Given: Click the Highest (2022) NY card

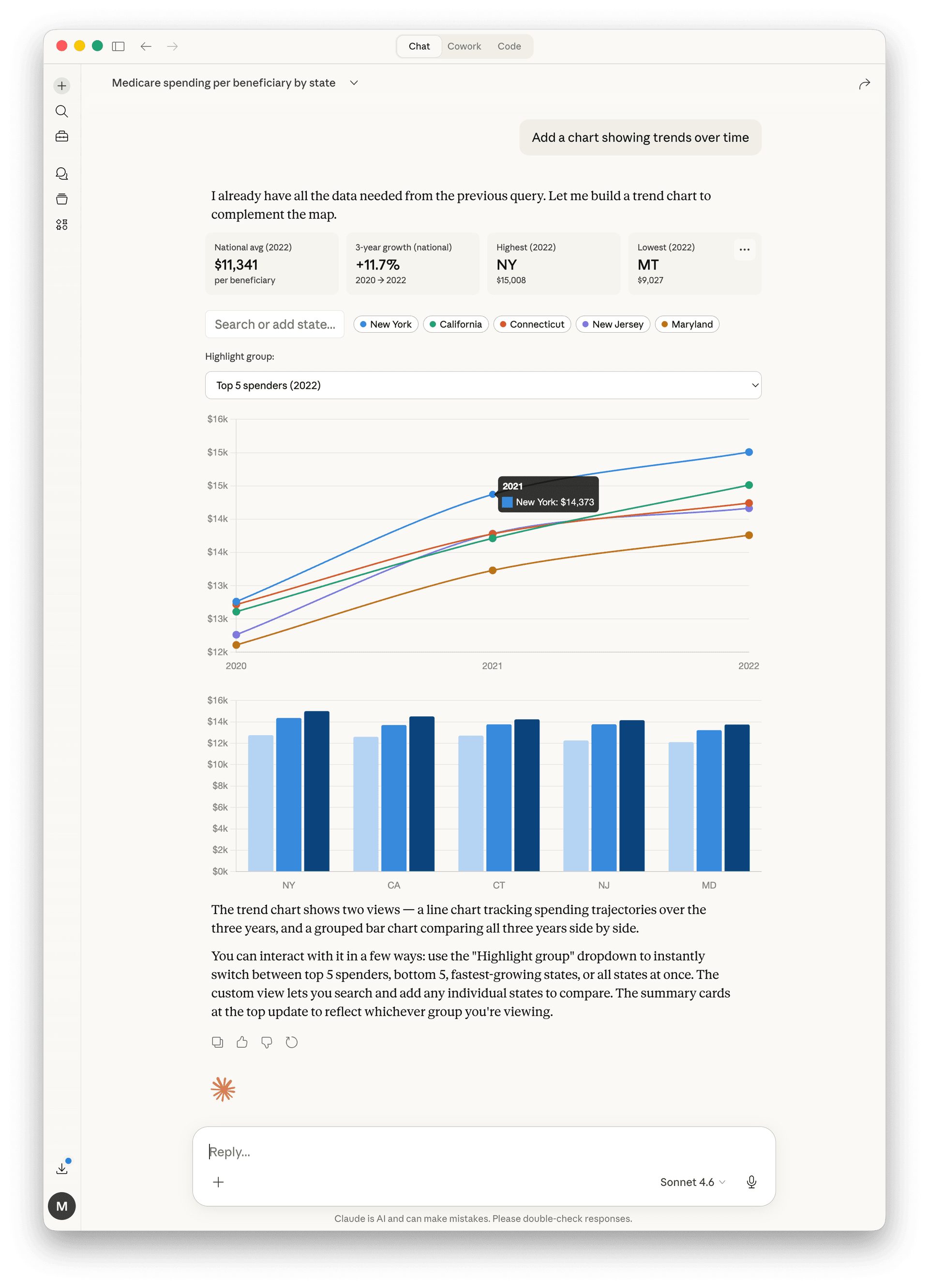Looking at the screenshot, I should click(554, 264).
